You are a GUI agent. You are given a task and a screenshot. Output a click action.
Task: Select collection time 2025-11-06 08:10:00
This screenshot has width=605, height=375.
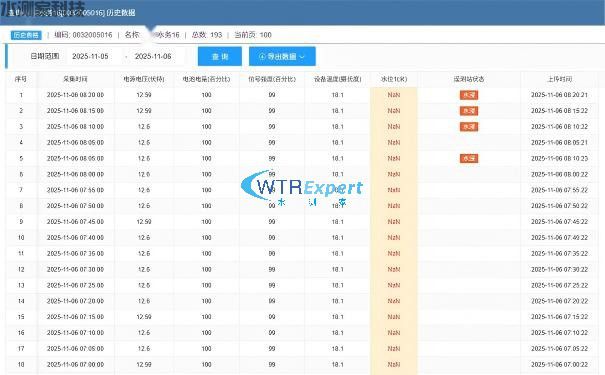[x=75, y=127]
